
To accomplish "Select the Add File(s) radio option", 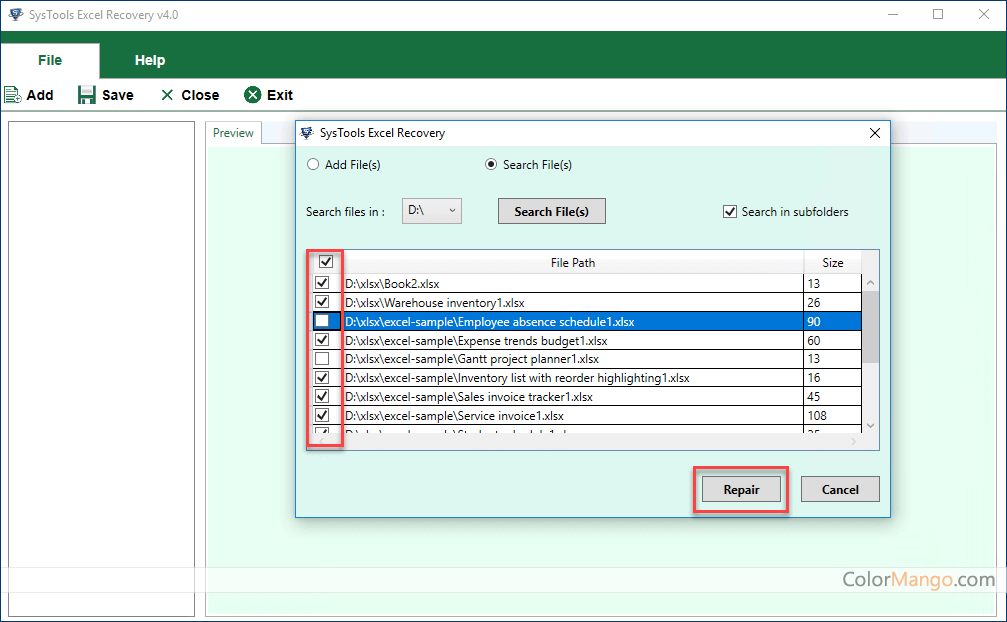I will click(x=314, y=165).
